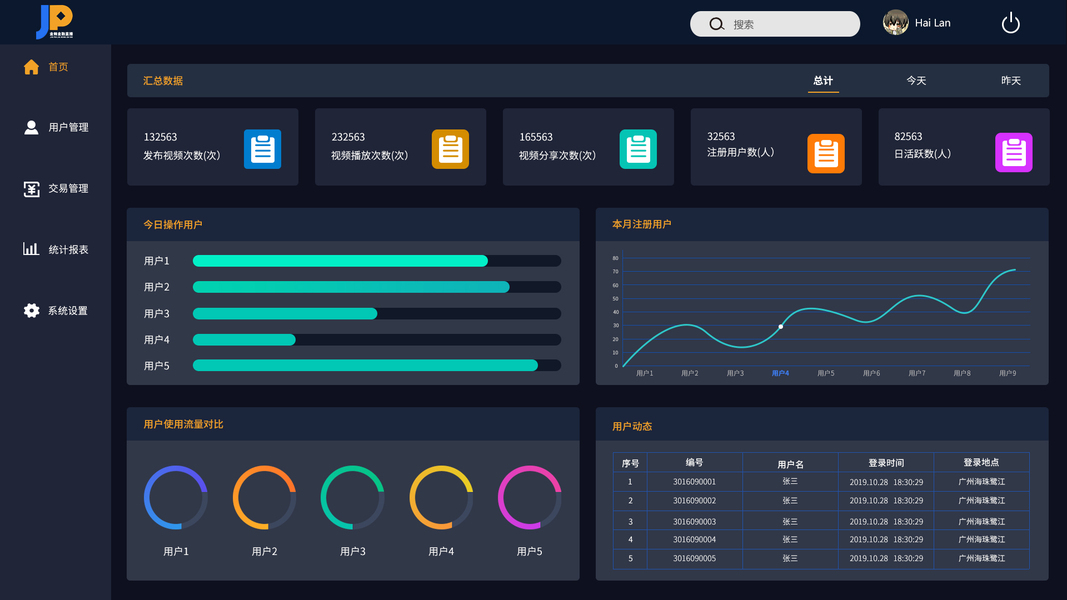Click the 用户1 progress bar
1067x600 pixels.
click(376, 261)
